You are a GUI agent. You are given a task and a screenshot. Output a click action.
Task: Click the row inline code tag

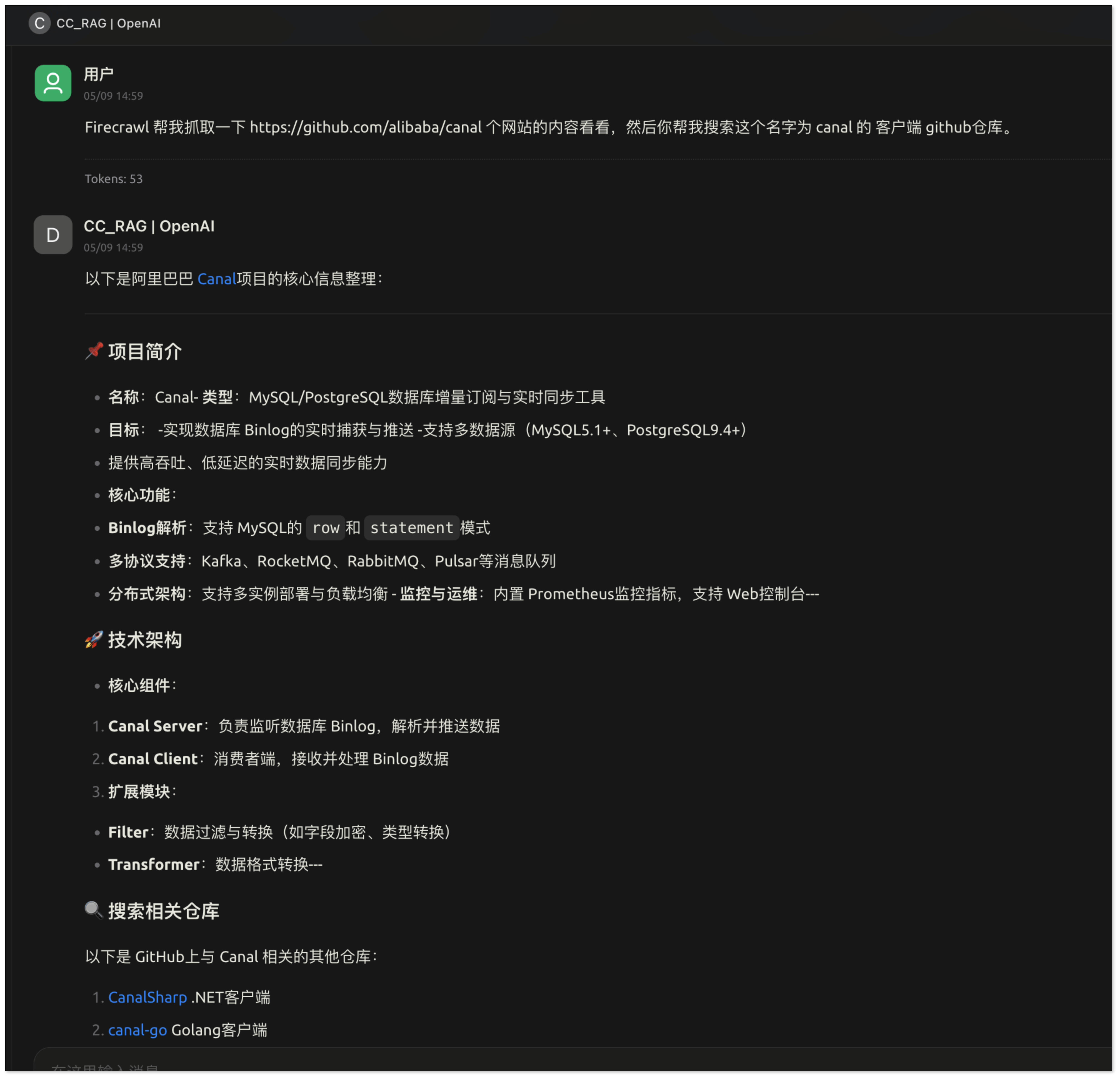(326, 528)
